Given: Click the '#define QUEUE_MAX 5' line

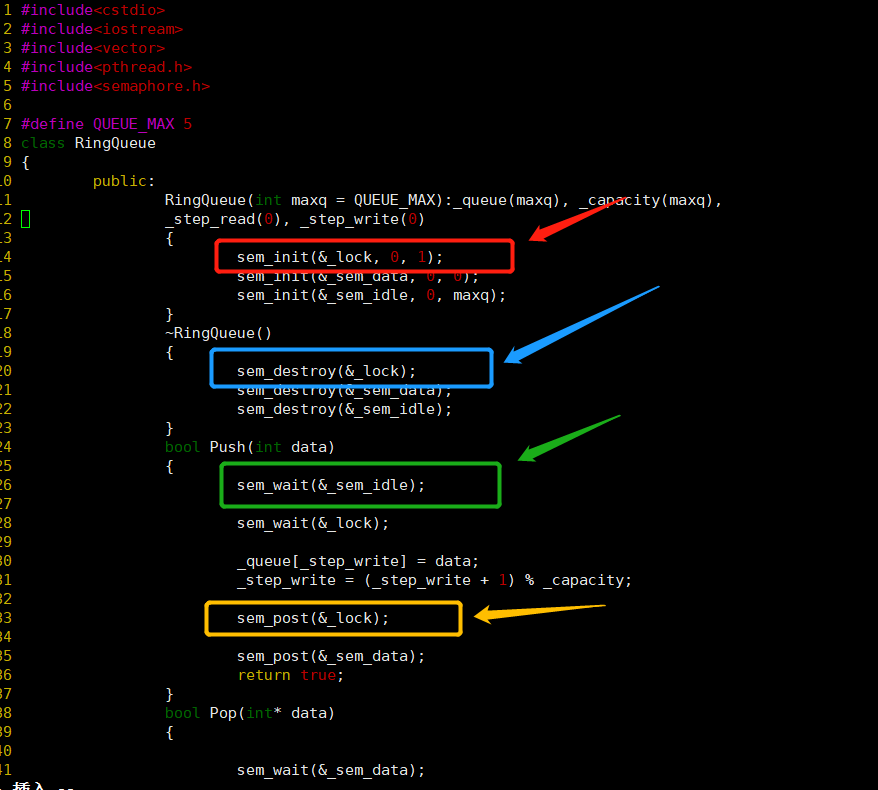Looking at the screenshot, I should pyautogui.click(x=106, y=124).
